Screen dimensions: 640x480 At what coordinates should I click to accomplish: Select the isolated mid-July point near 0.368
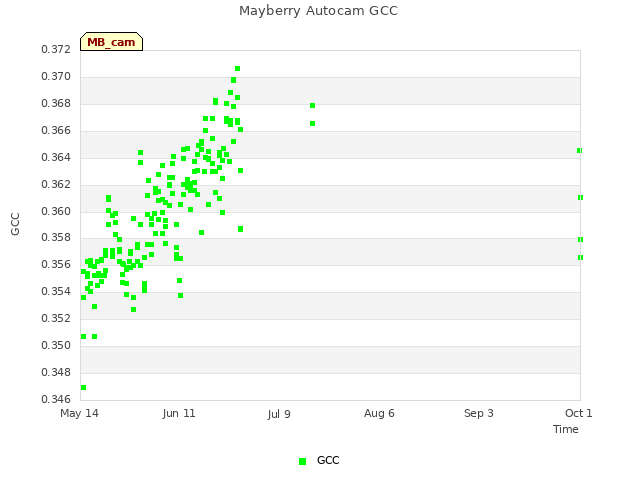pyautogui.click(x=313, y=106)
